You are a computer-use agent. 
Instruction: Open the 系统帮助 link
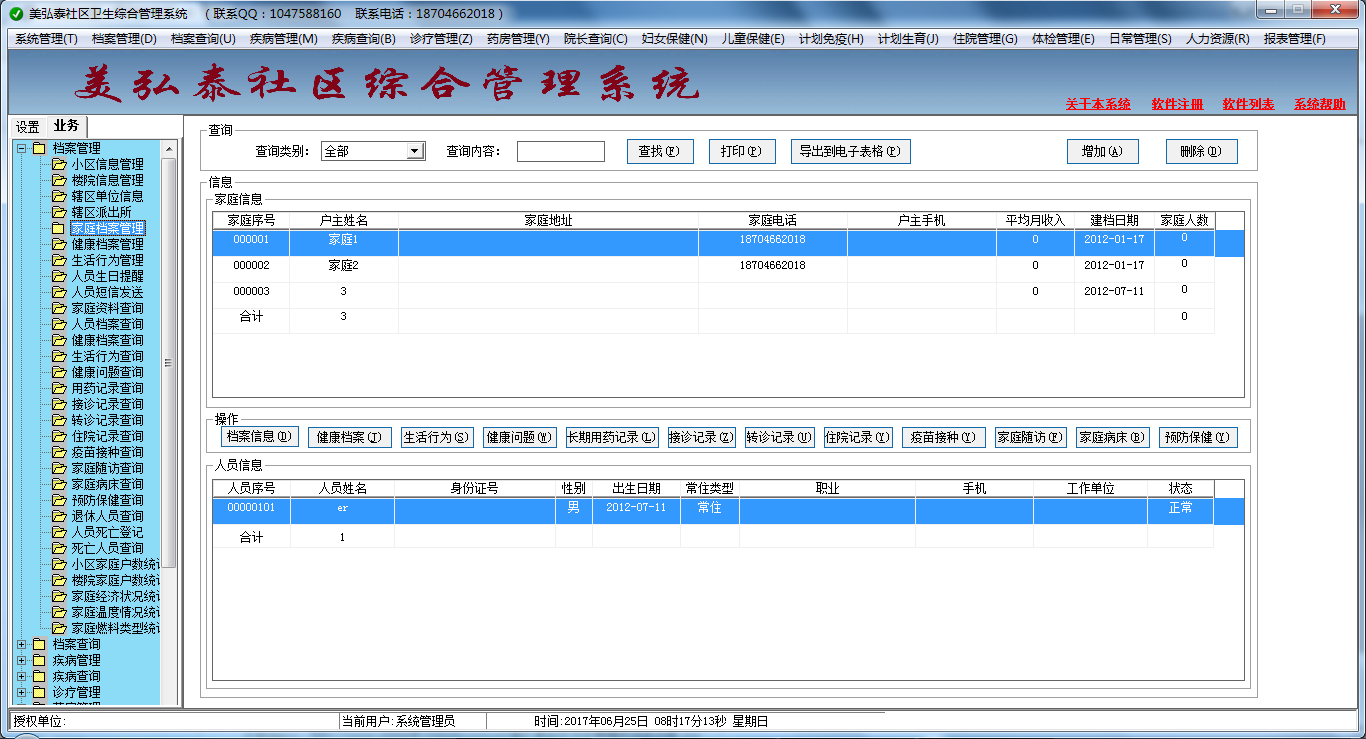(1320, 104)
